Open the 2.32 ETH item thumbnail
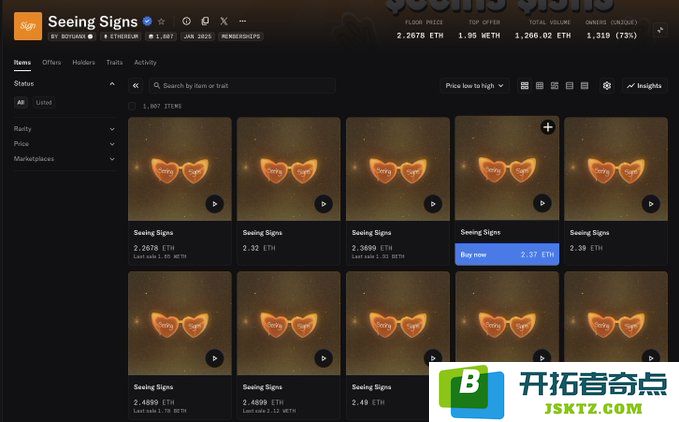 pos(288,169)
